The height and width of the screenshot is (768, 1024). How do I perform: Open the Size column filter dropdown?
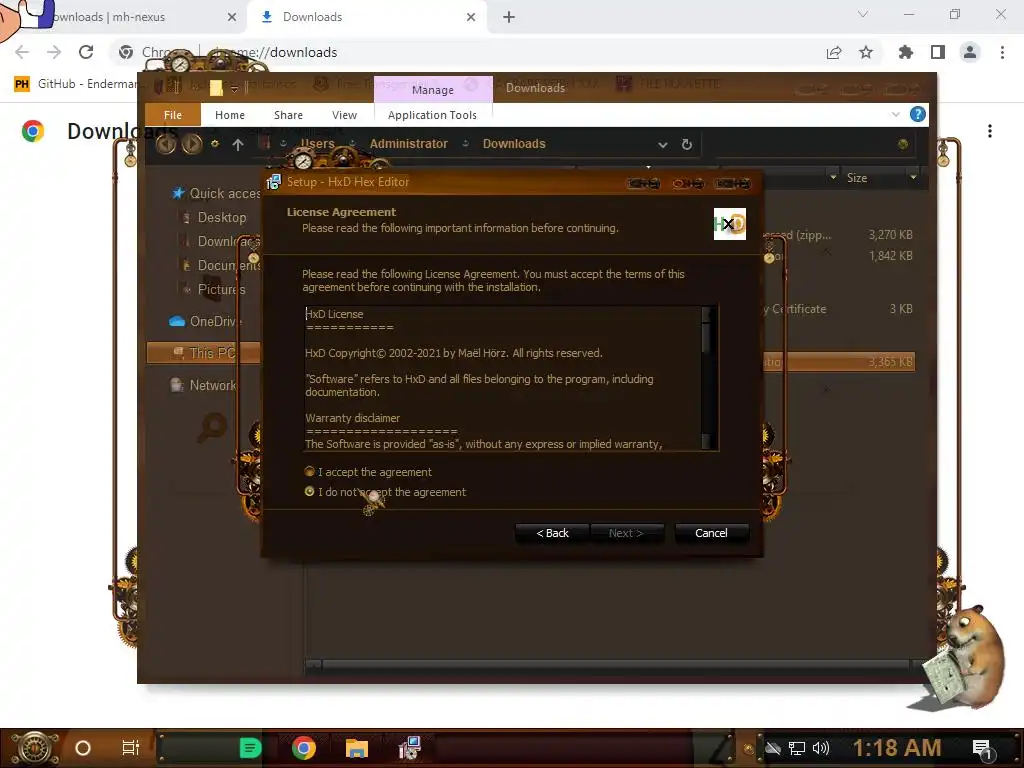(913, 177)
